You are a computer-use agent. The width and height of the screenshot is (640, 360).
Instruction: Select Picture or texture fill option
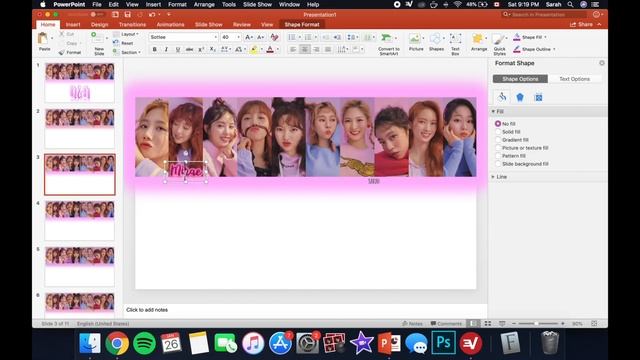coord(498,148)
